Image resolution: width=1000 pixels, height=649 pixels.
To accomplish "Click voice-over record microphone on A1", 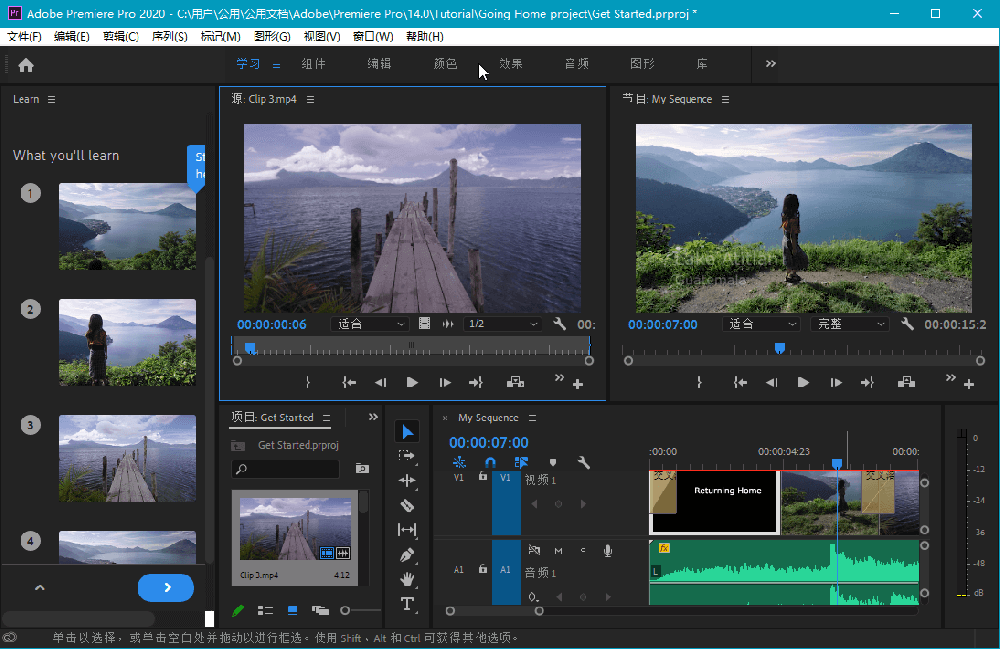I will point(608,551).
